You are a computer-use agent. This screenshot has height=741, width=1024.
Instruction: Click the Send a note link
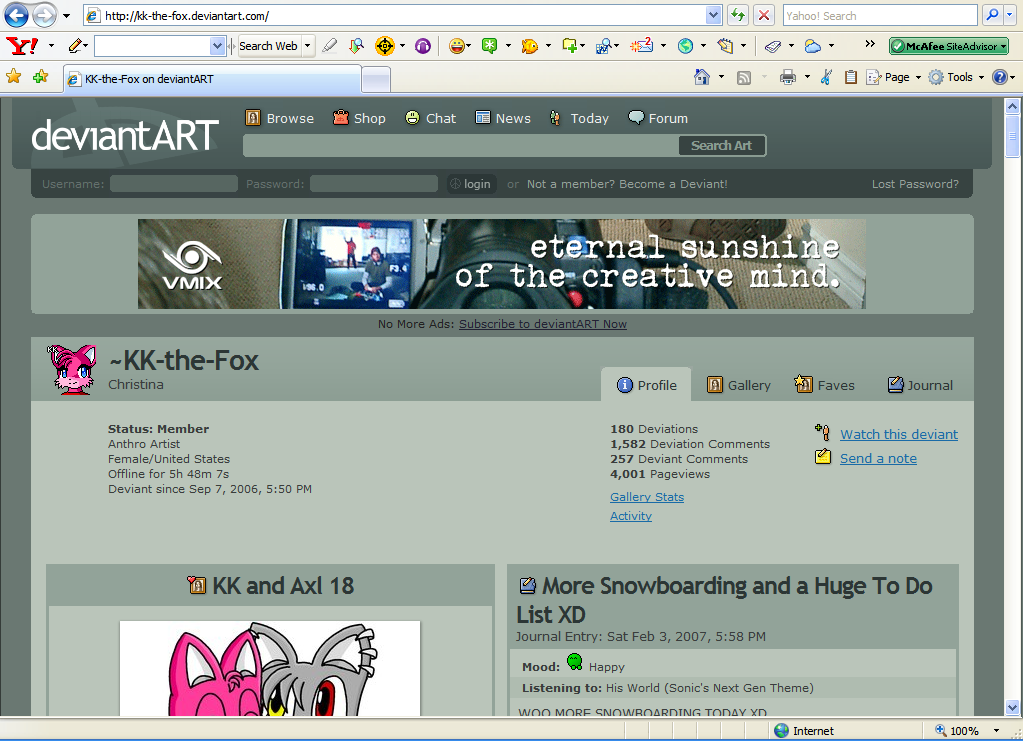coord(878,458)
